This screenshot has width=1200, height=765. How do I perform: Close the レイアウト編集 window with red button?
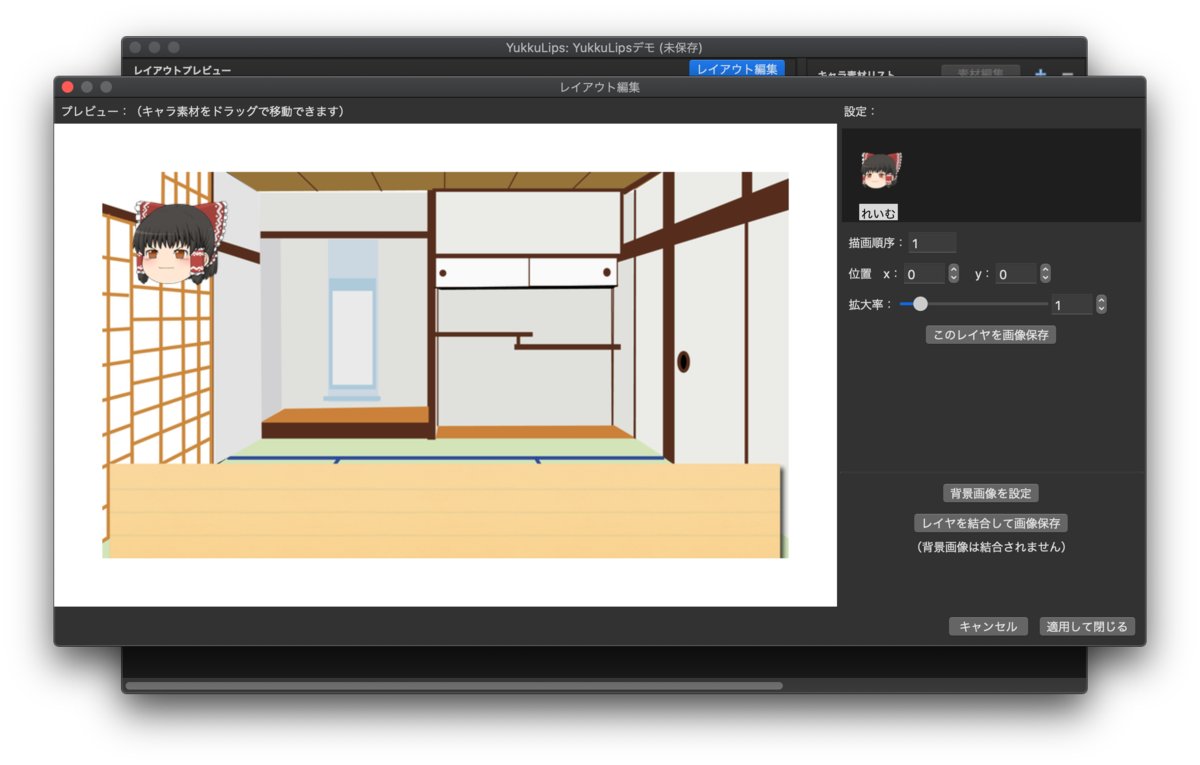(x=68, y=87)
